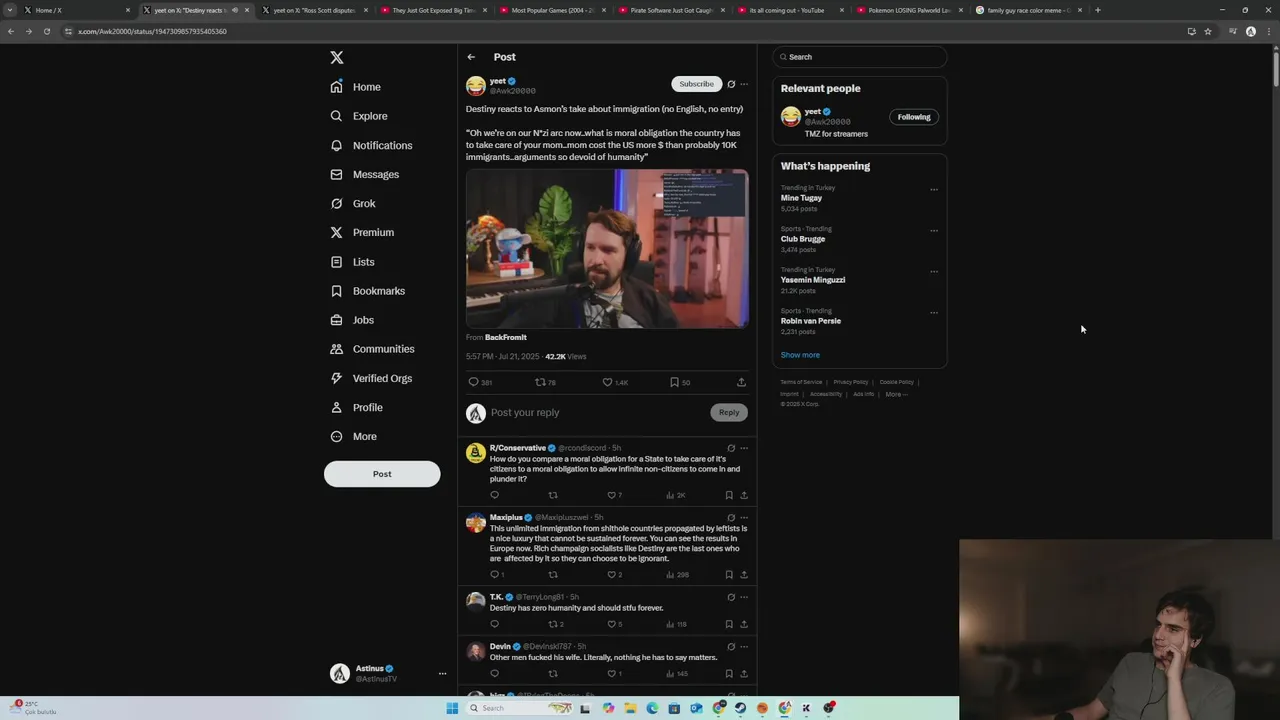The image size is (1280, 720).
Task: Open Profile in sidebar
Action: click(x=356, y=407)
